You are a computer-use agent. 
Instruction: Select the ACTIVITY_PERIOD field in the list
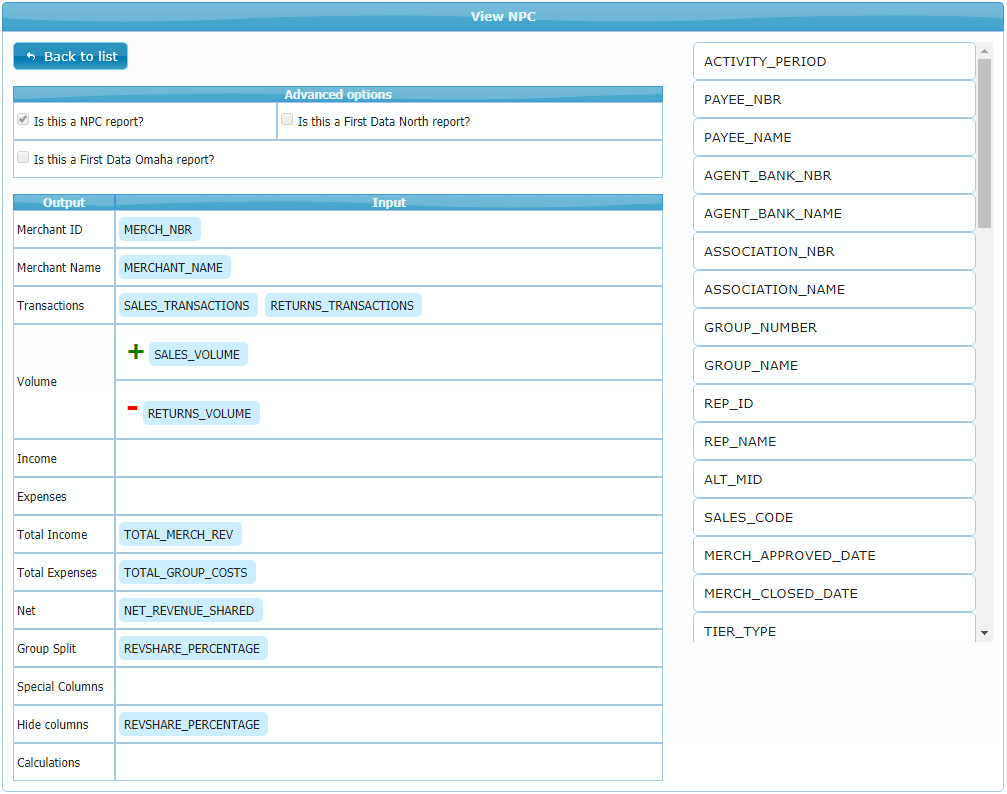click(833, 62)
